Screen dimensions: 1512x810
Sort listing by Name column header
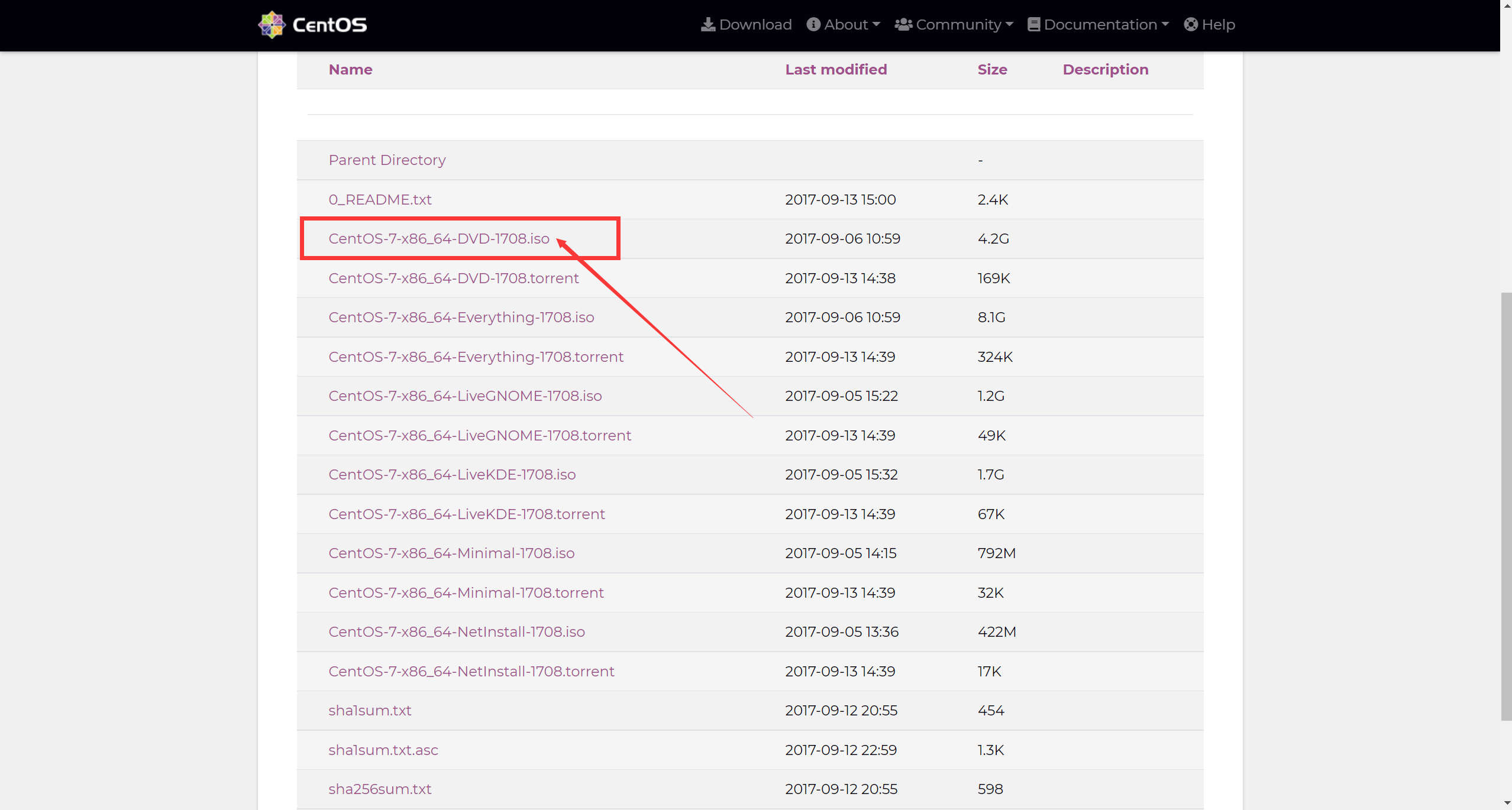pos(350,70)
